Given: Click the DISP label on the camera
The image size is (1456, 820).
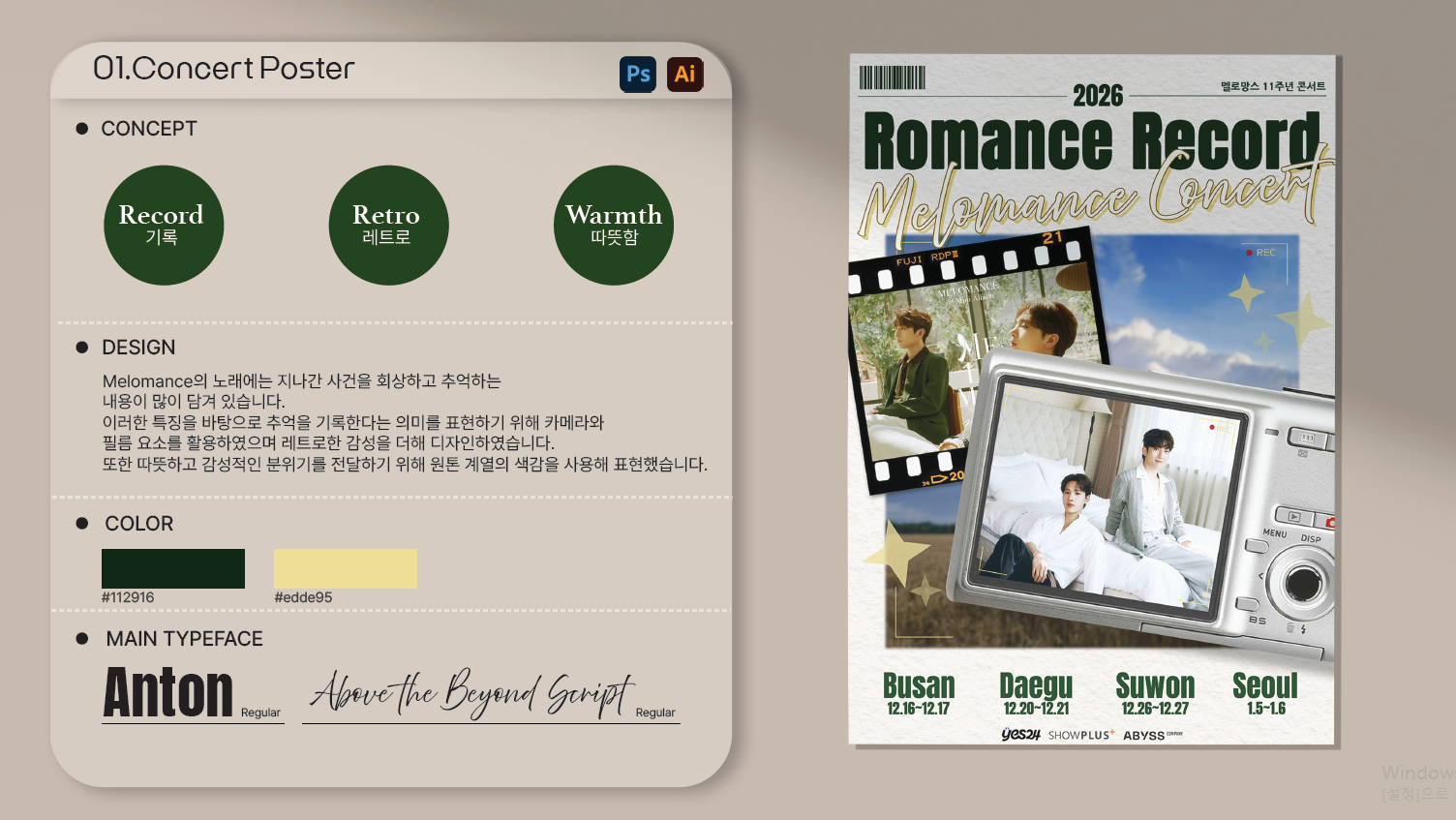Looking at the screenshot, I should click(x=1311, y=538).
